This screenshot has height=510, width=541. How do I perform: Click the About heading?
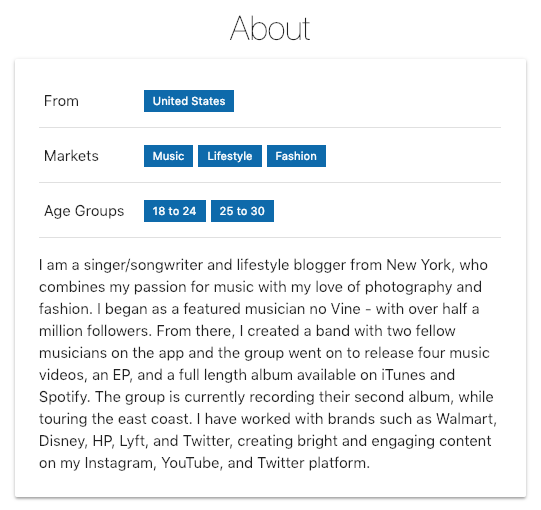(270, 28)
